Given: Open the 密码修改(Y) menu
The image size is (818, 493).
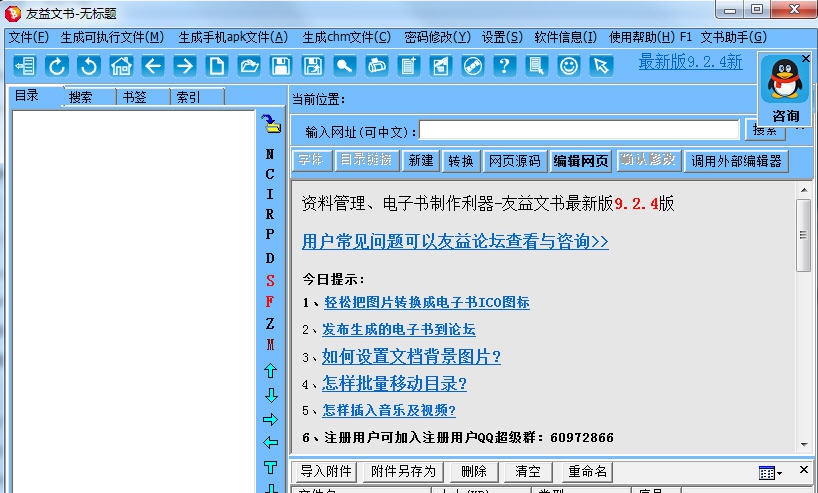Looking at the screenshot, I should tap(437, 37).
